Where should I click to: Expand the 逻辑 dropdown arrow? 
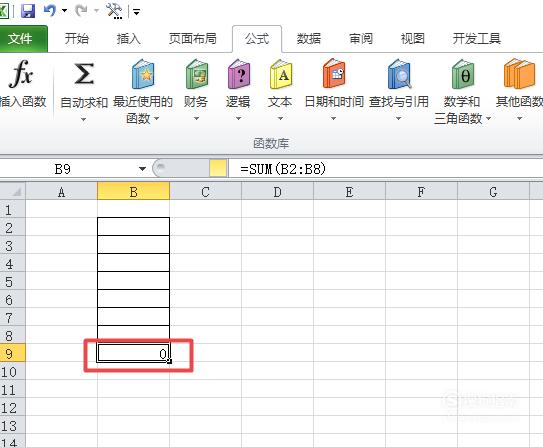[238, 119]
